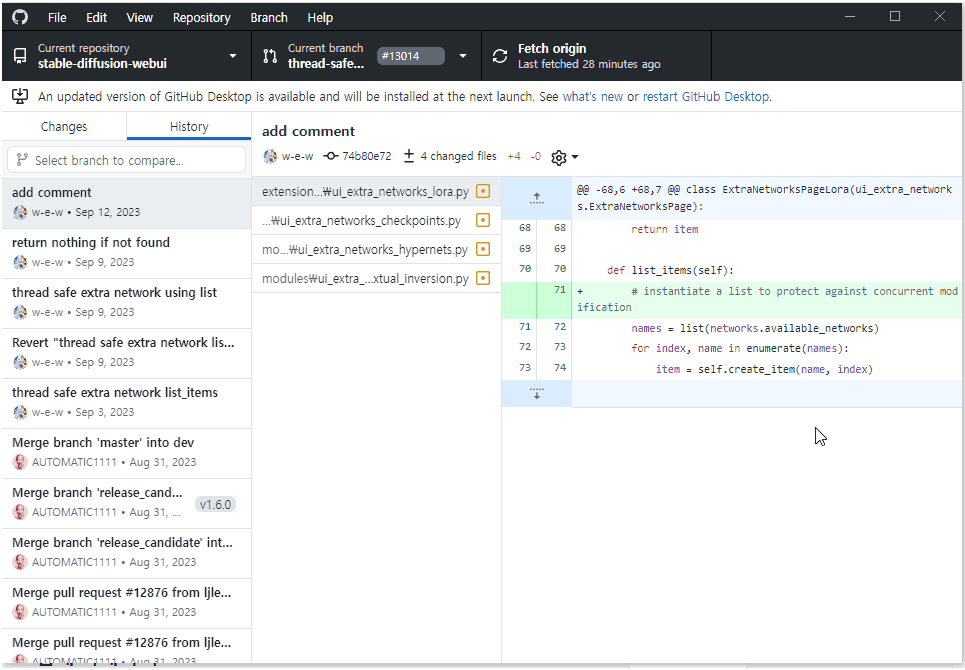Click the added line 71 in the diff
This screenshot has height=670, width=965.
coord(732,300)
